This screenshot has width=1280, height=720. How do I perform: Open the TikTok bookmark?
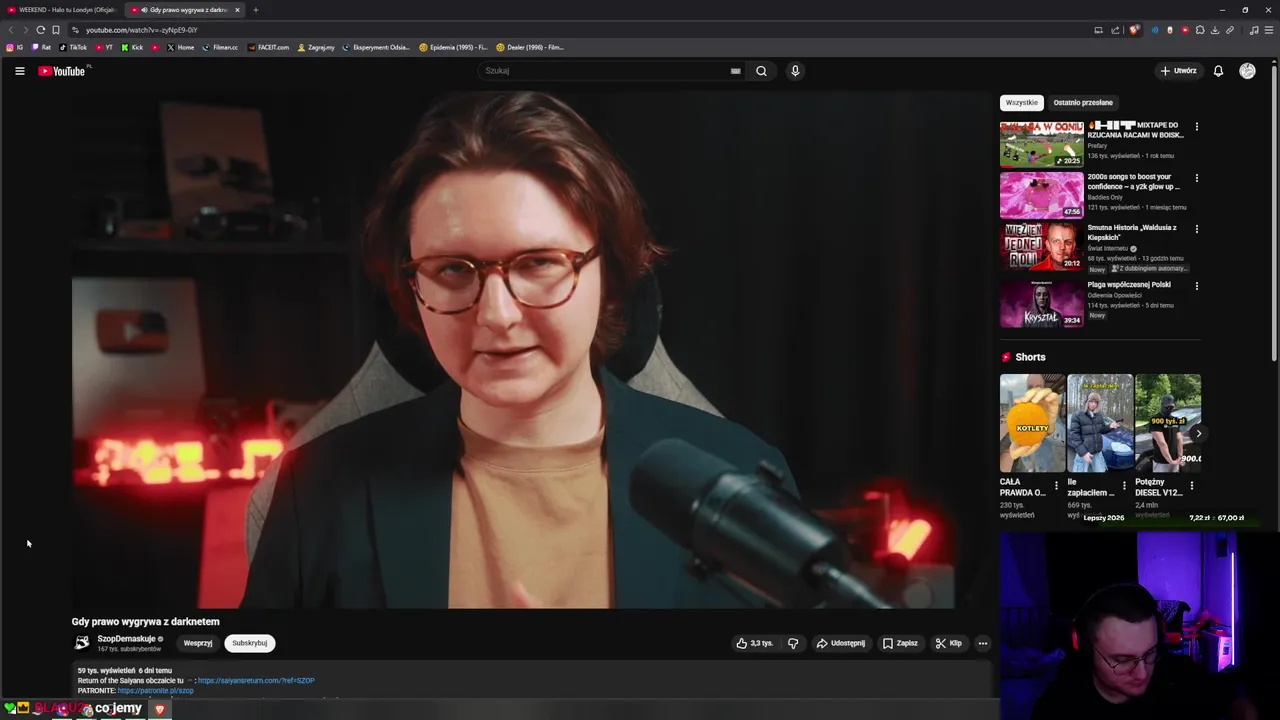(x=73, y=47)
